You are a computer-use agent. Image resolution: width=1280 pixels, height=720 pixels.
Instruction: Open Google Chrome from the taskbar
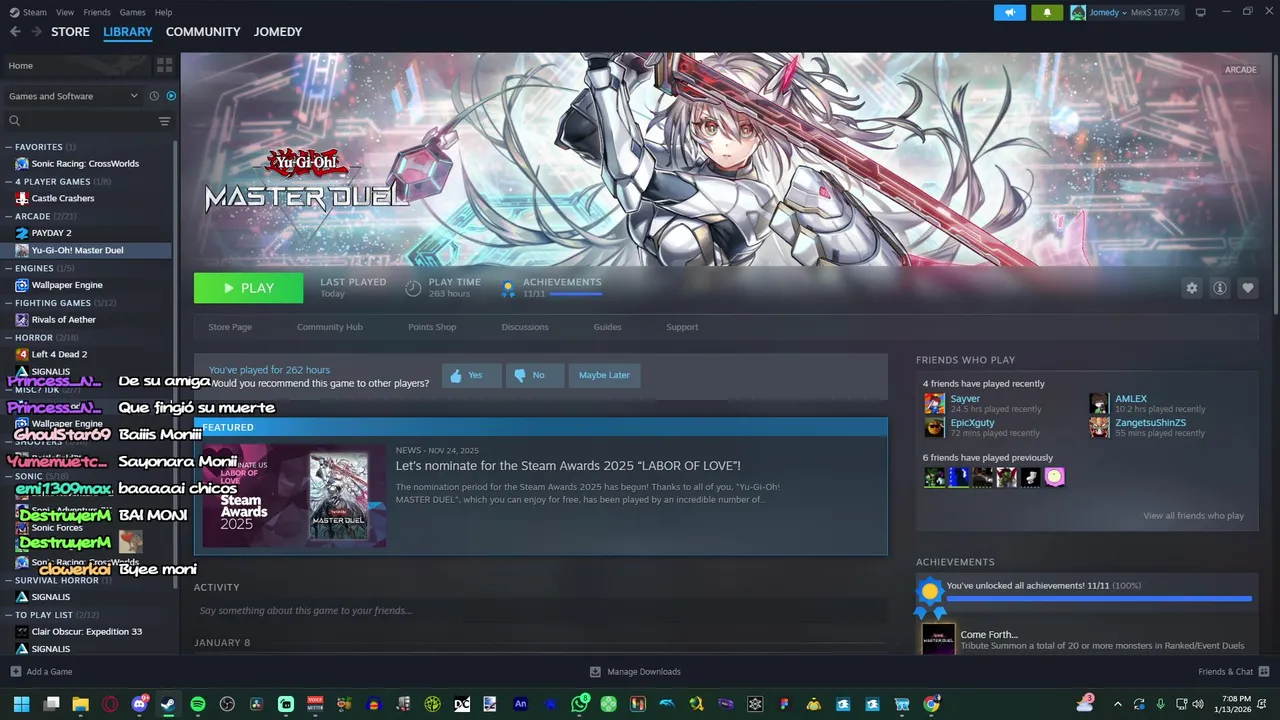tap(931, 704)
